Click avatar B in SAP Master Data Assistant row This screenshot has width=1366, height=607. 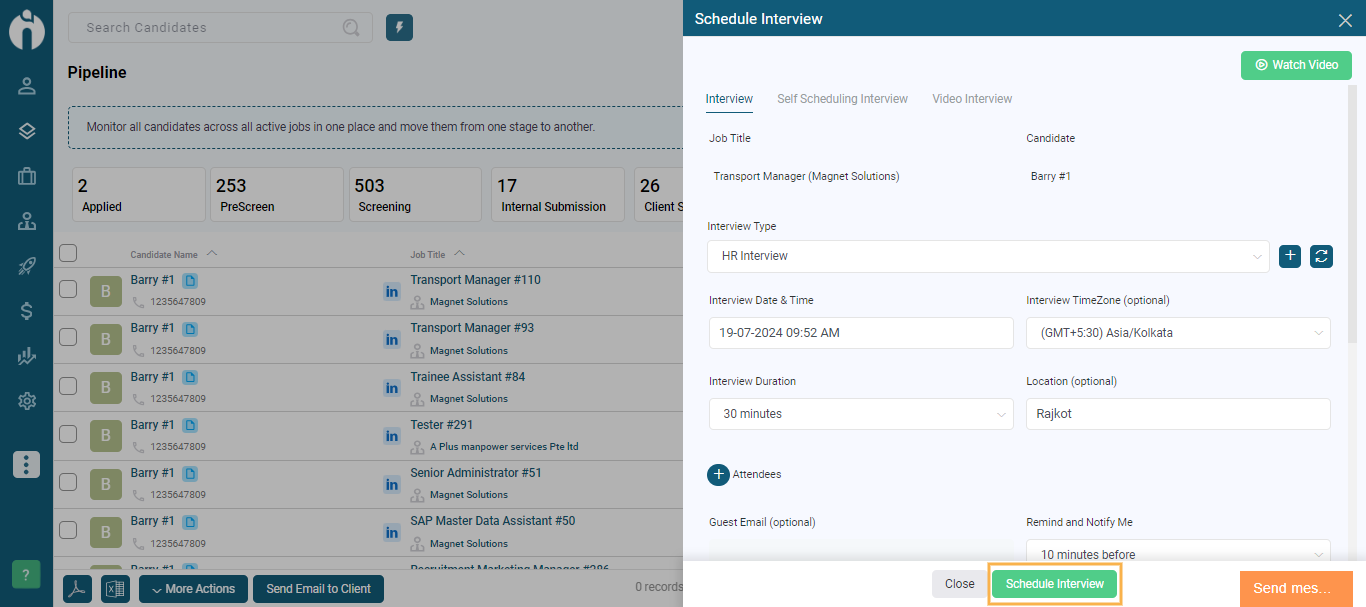[106, 532]
